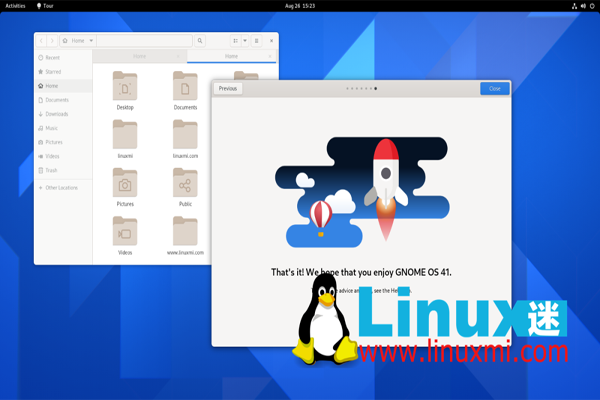The width and height of the screenshot is (600, 400).
Task: Select Downloads in Files sidebar
Action: pos(64,114)
